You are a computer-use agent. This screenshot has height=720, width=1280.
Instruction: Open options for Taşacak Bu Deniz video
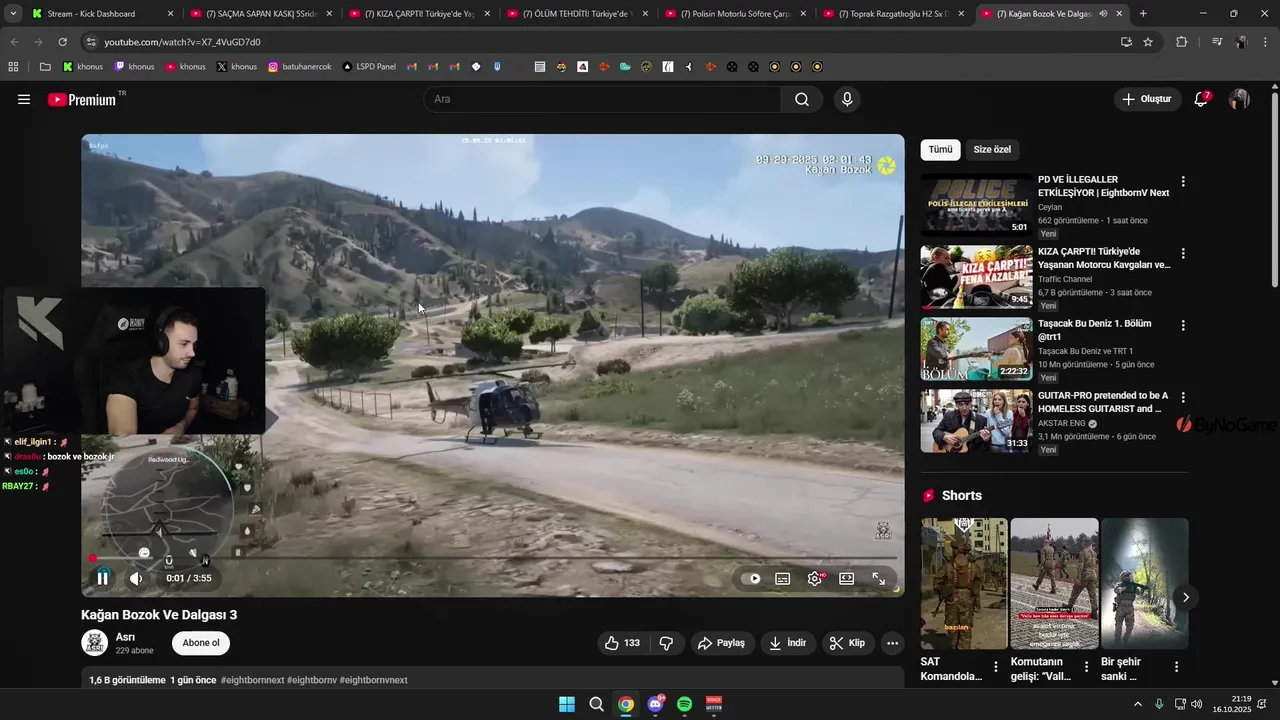[x=1183, y=326]
